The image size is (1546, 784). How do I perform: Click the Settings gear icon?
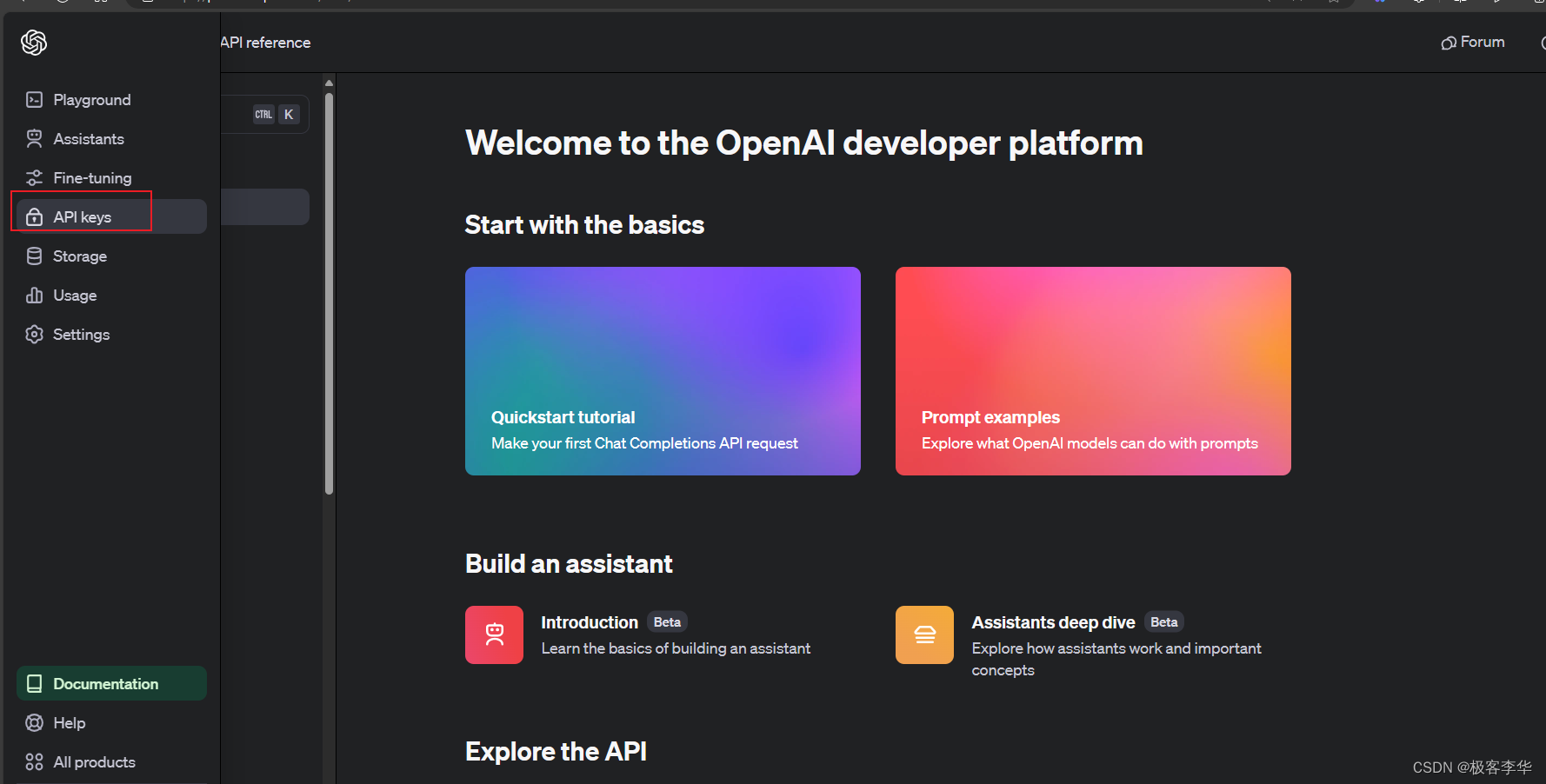[x=34, y=335]
